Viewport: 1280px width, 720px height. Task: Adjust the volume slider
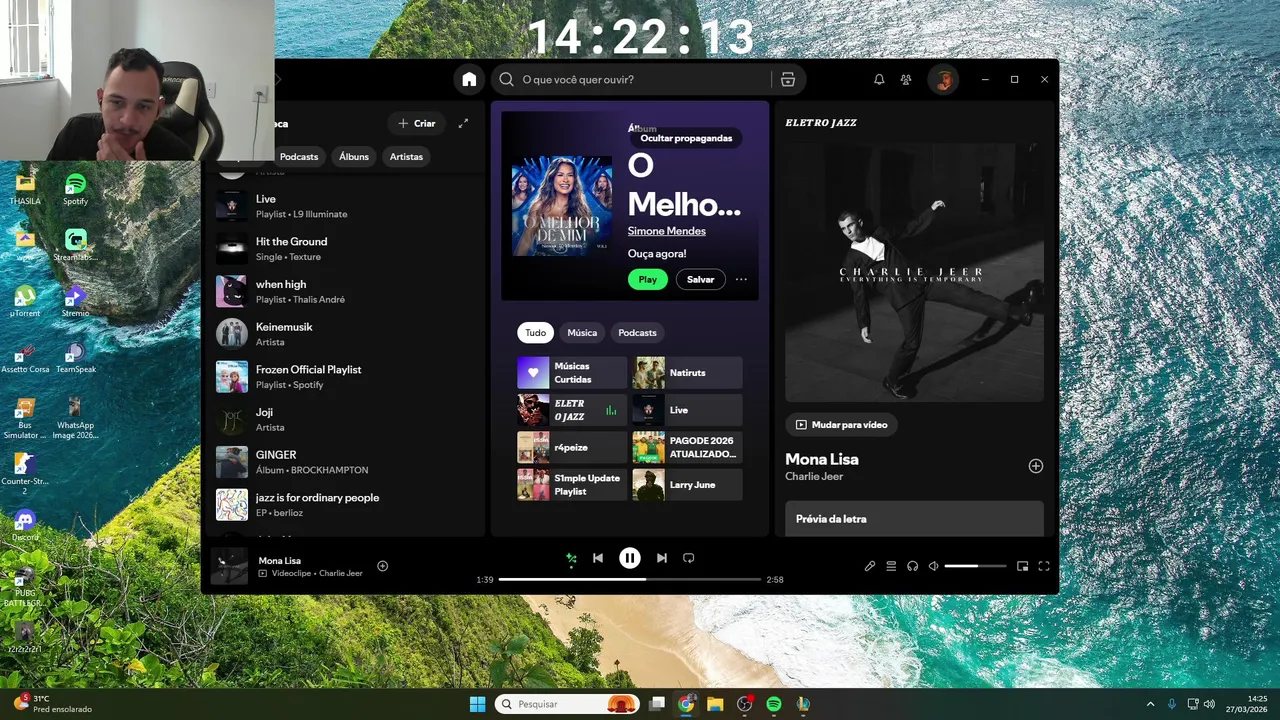[x=975, y=566]
